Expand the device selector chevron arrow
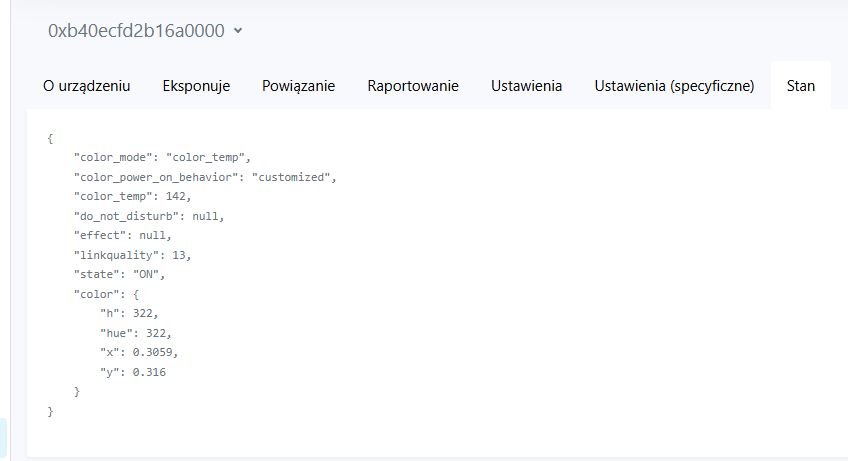 (238, 31)
